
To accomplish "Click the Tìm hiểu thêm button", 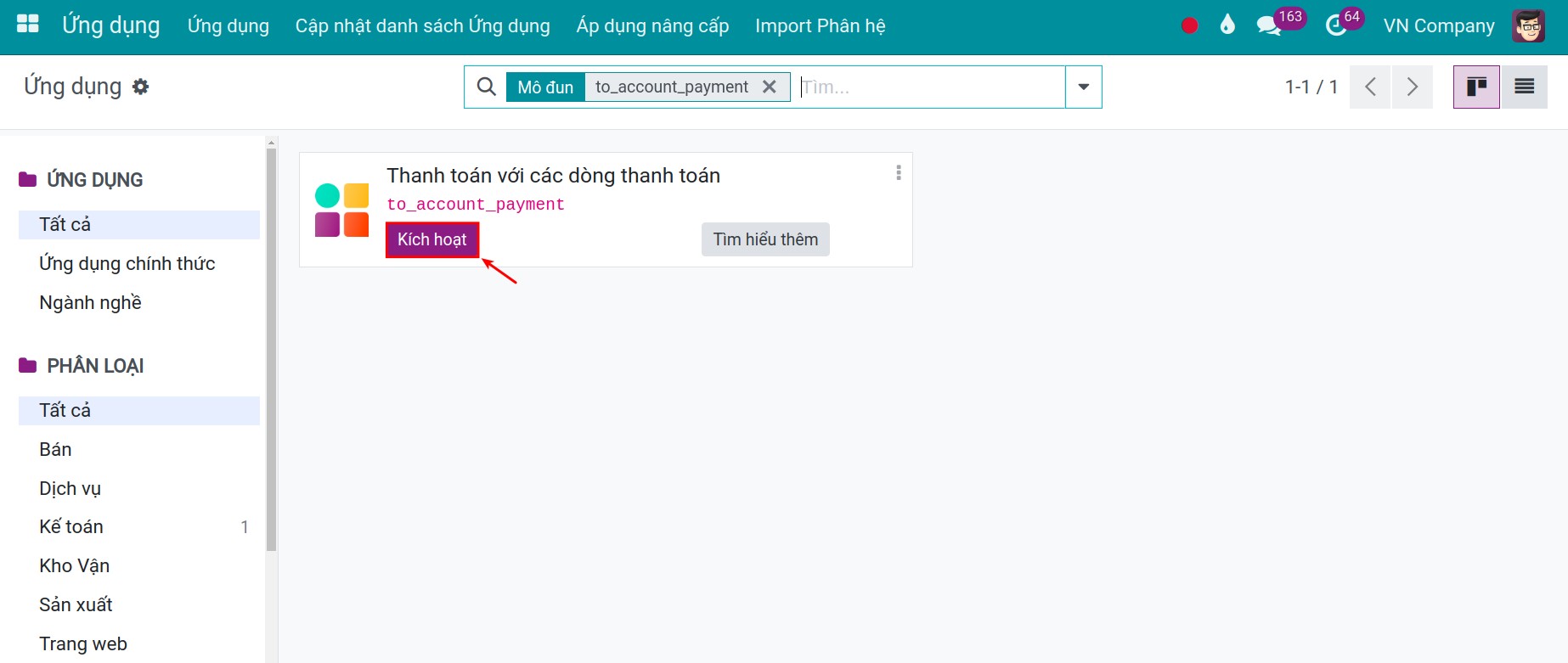I will coord(765,239).
